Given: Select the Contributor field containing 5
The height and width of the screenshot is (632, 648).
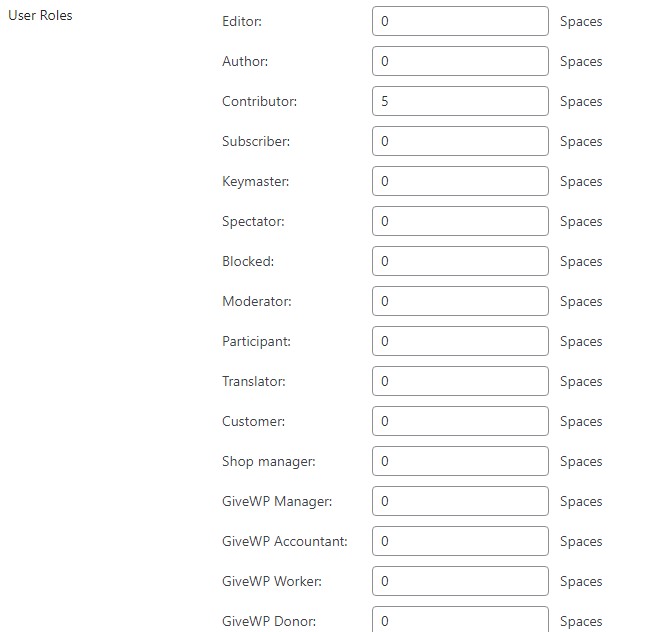Looking at the screenshot, I should pyautogui.click(x=460, y=101).
